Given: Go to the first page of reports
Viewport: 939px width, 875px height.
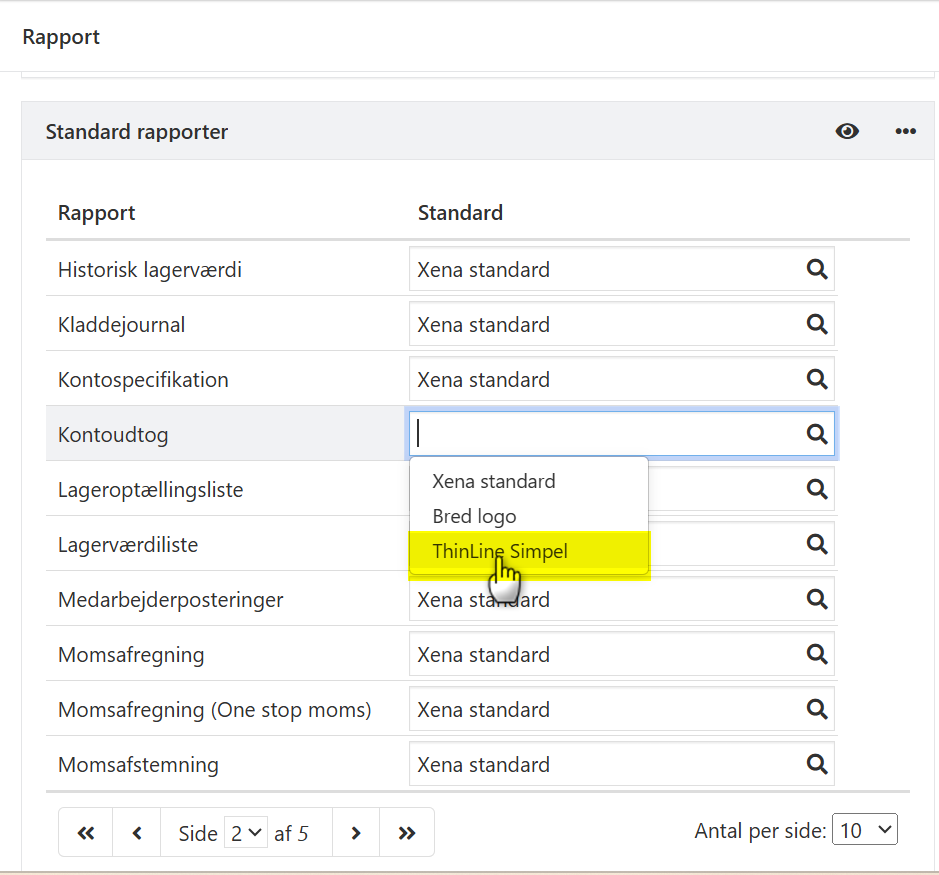Looking at the screenshot, I should pos(86,833).
